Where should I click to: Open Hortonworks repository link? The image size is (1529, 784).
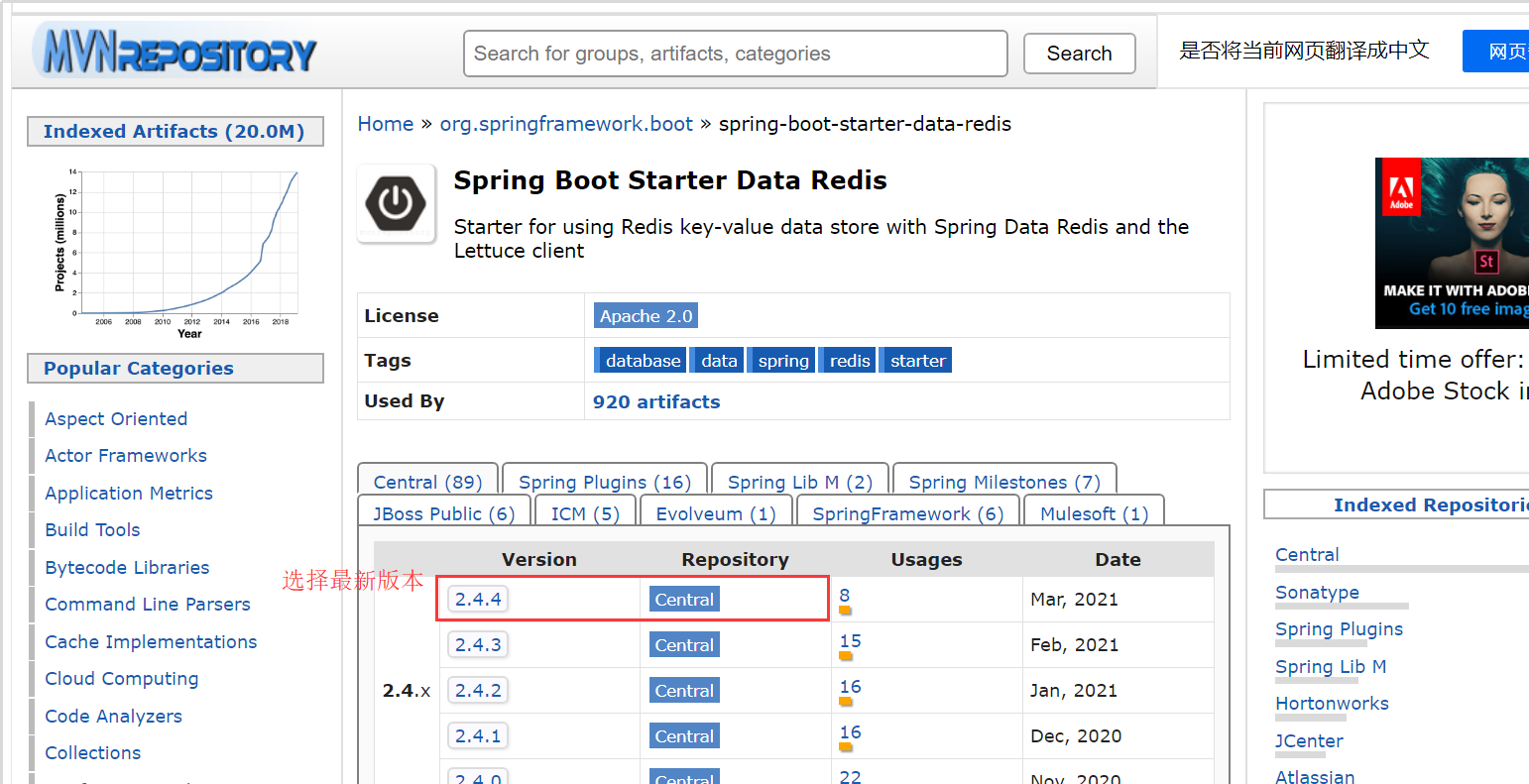tap(1332, 704)
